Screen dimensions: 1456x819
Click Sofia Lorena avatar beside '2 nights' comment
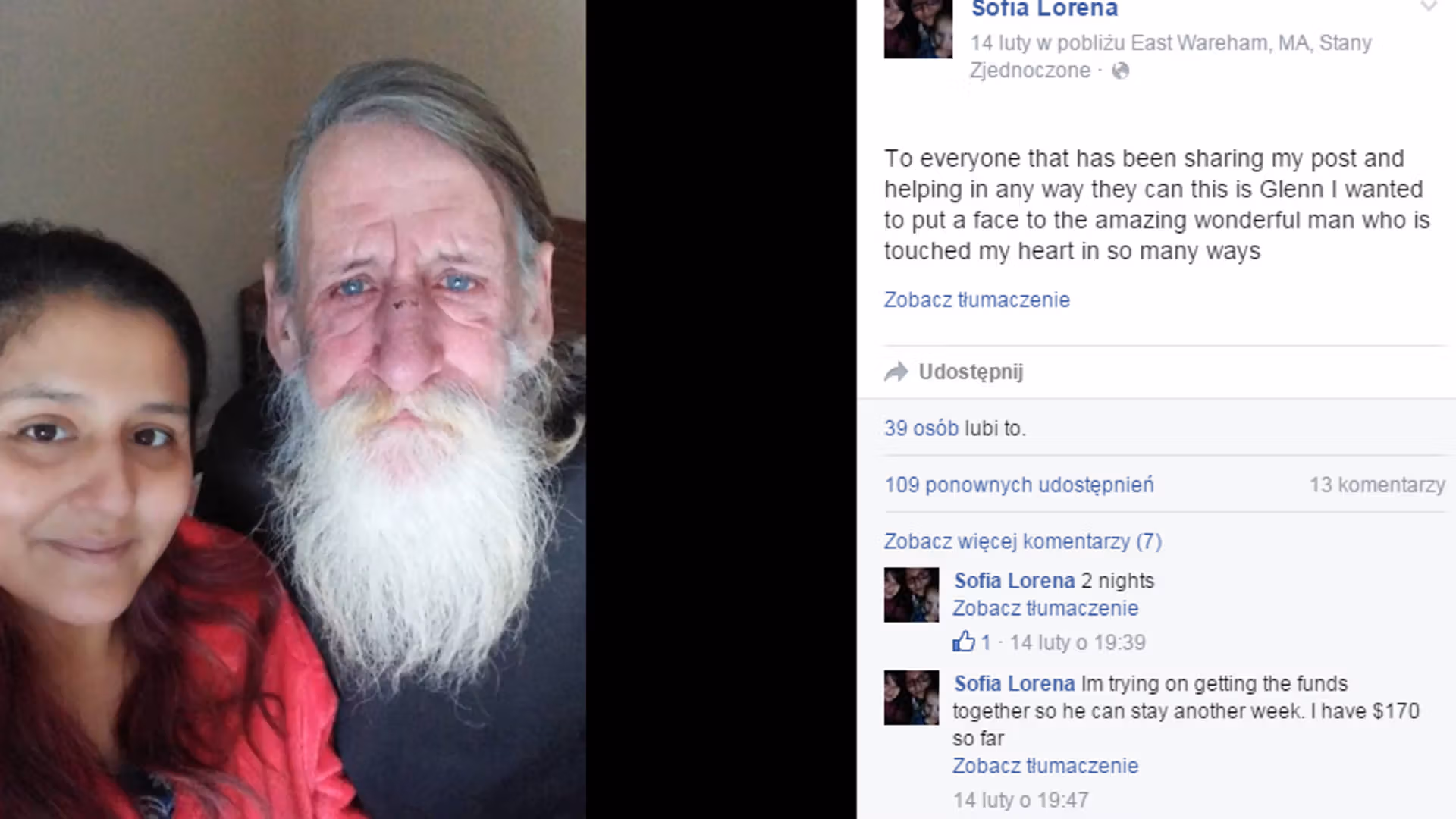911,595
